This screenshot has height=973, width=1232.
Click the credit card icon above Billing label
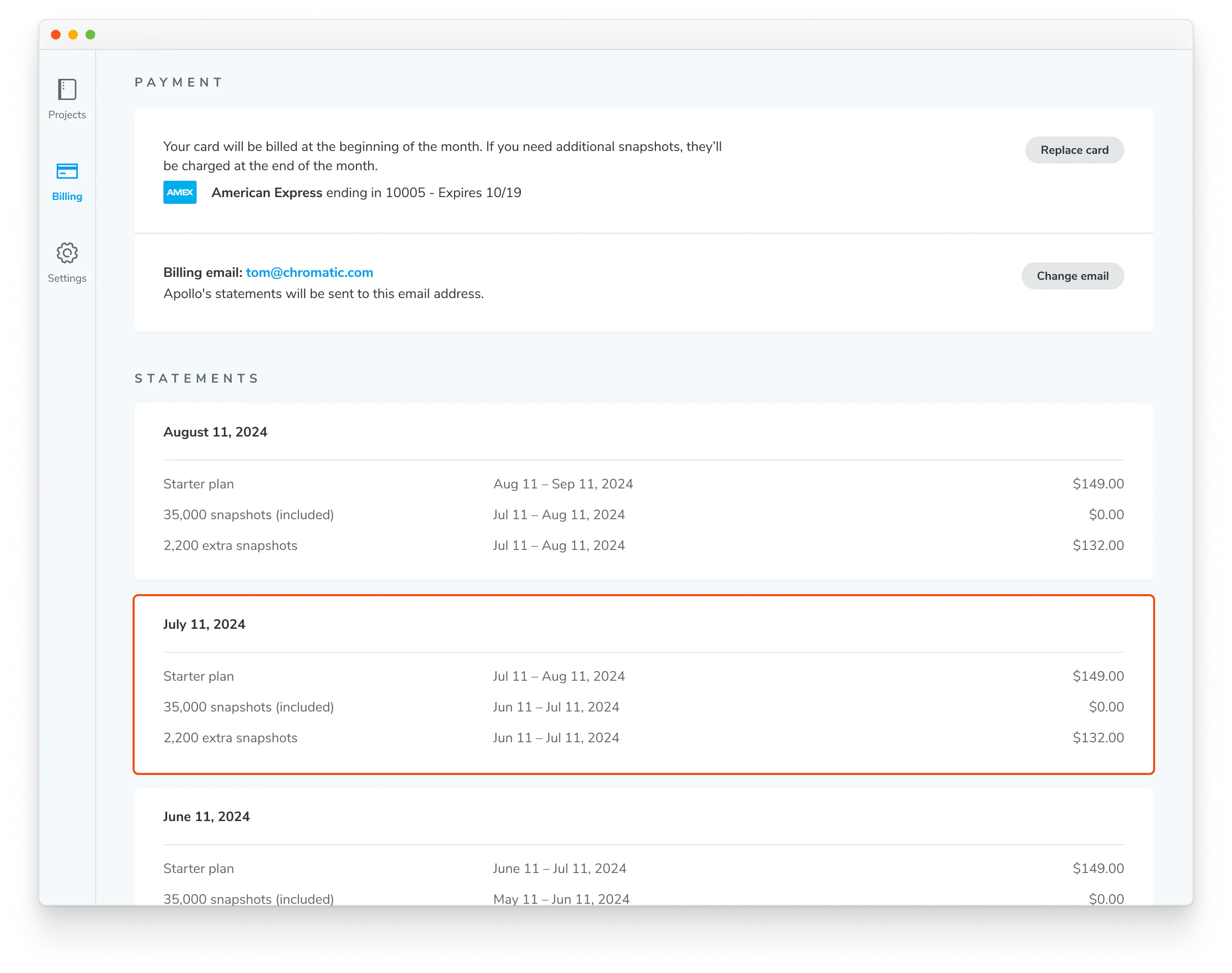67,171
